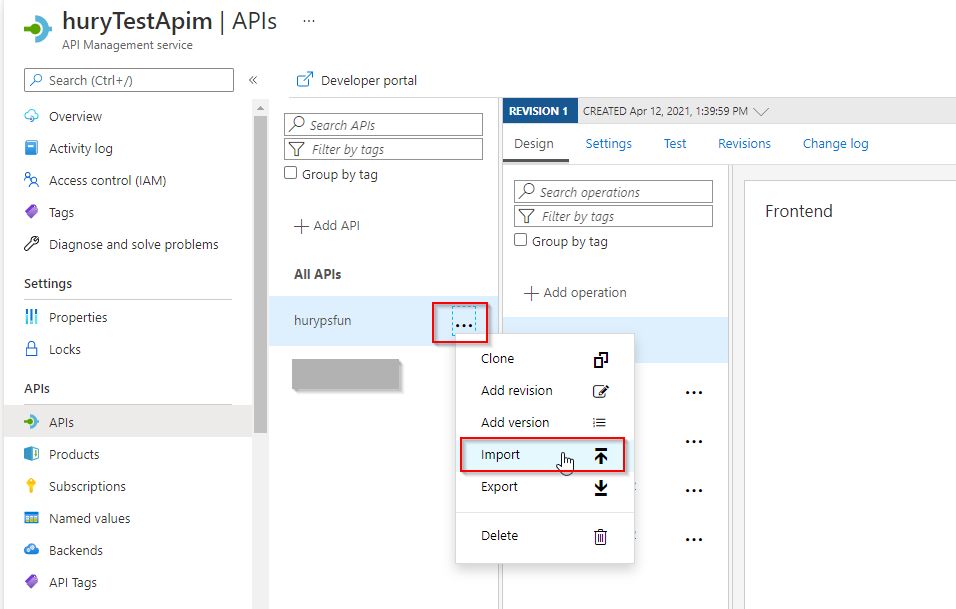956x609 pixels.
Task: Switch to the Change log tab
Action: click(x=835, y=144)
